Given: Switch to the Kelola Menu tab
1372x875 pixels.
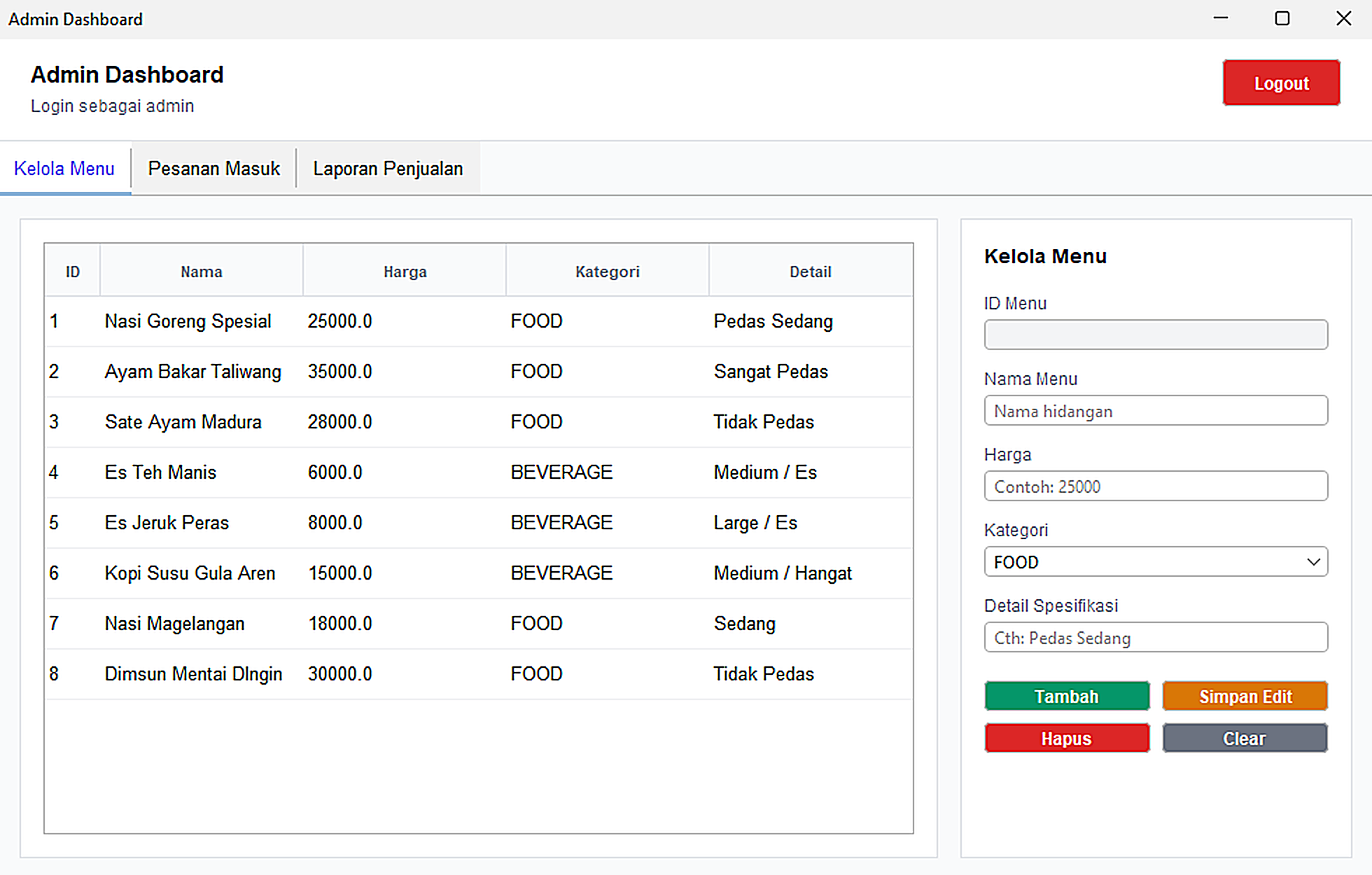Looking at the screenshot, I should pyautogui.click(x=64, y=169).
